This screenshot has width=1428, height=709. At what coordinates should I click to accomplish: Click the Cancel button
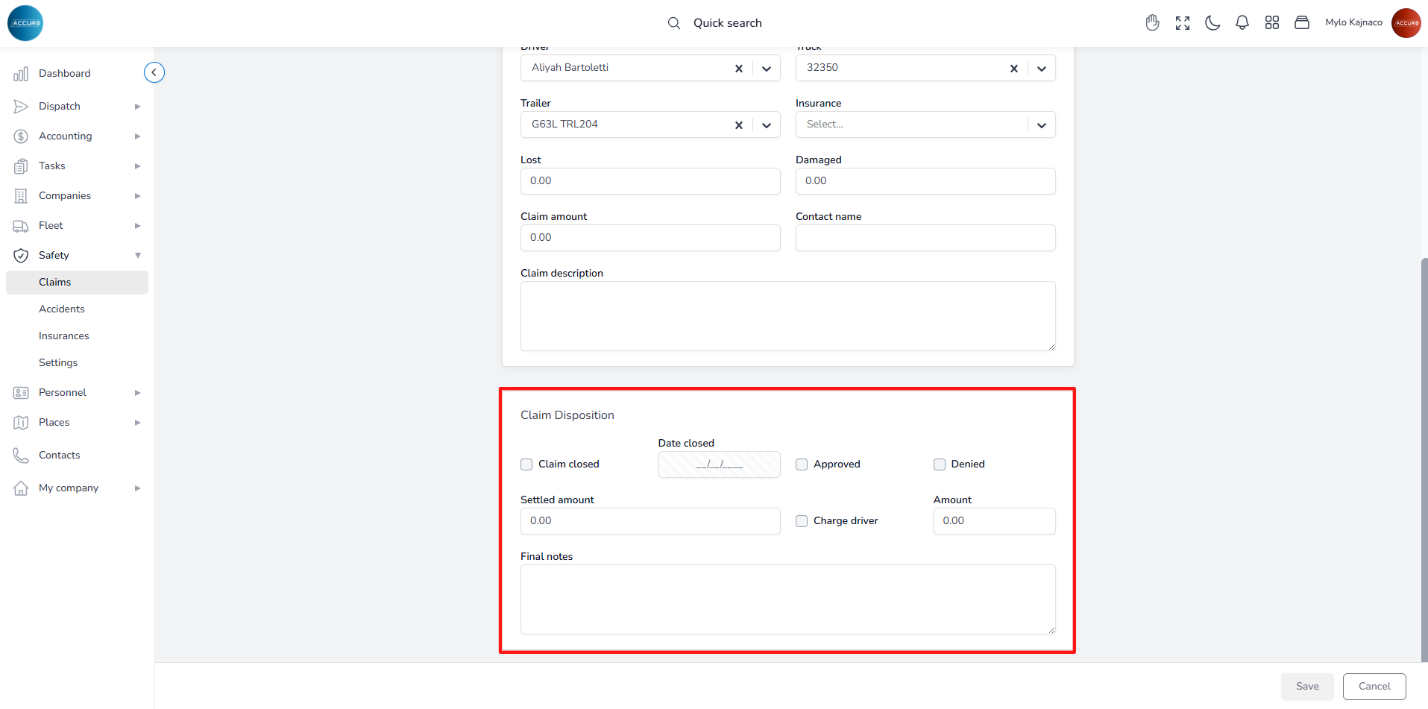(x=1374, y=686)
